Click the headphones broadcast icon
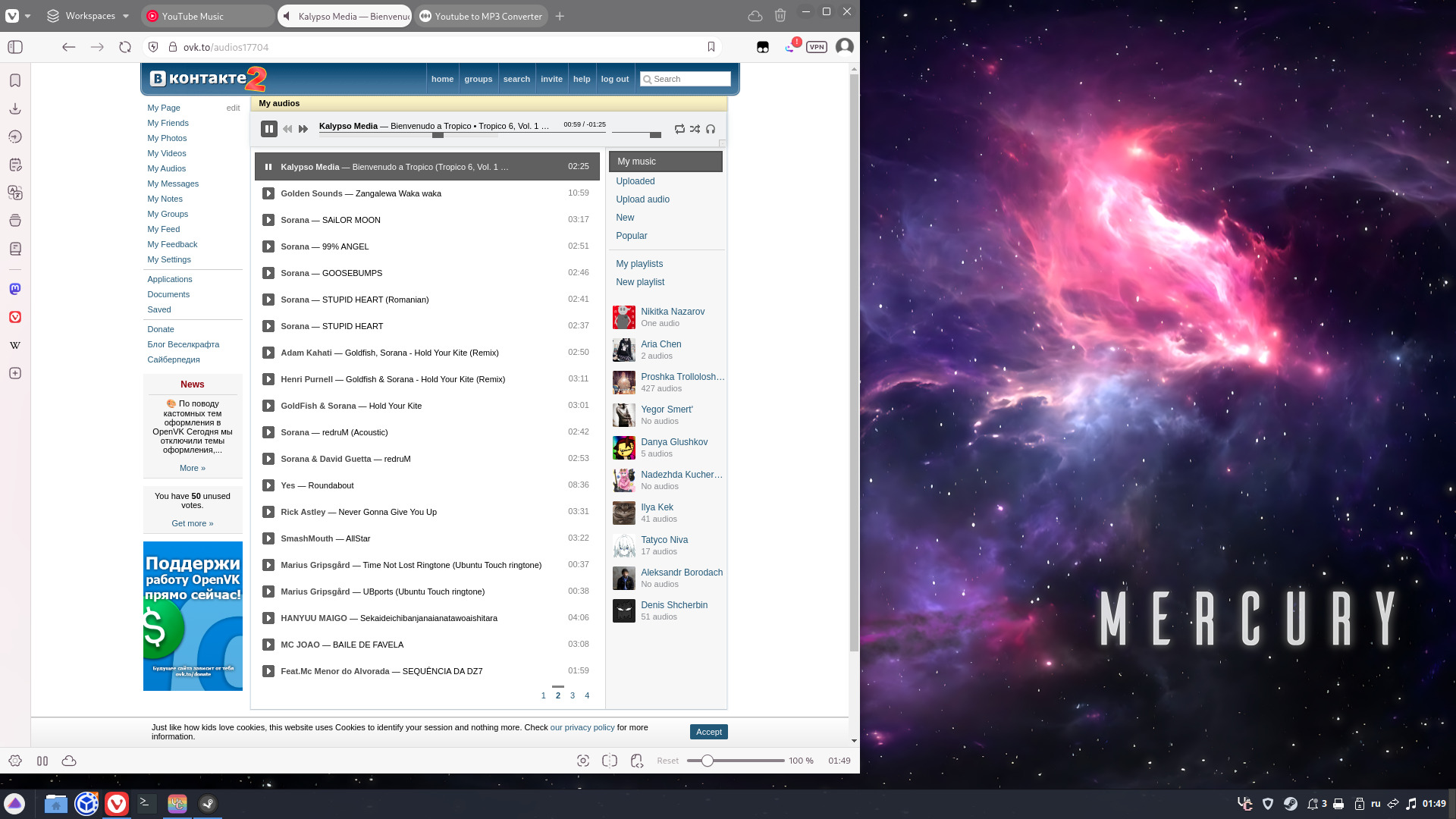Screen dimensions: 1456x819 tap(711, 129)
